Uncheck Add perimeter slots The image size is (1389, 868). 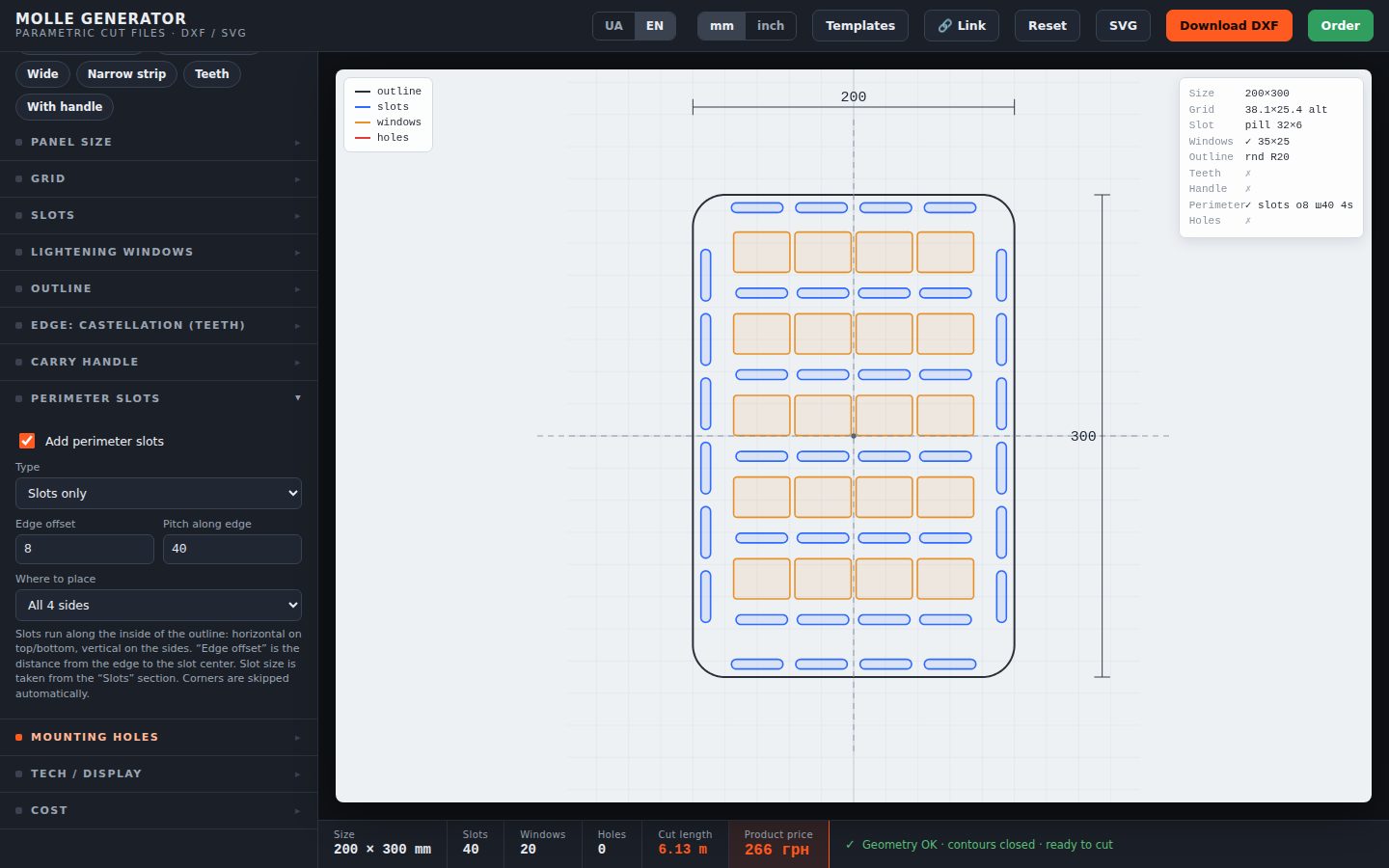(27, 441)
